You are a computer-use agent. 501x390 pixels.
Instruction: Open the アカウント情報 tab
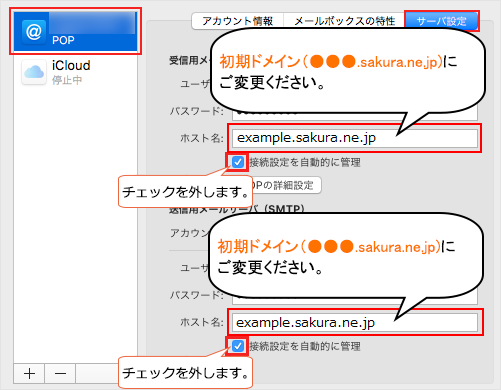(x=238, y=21)
